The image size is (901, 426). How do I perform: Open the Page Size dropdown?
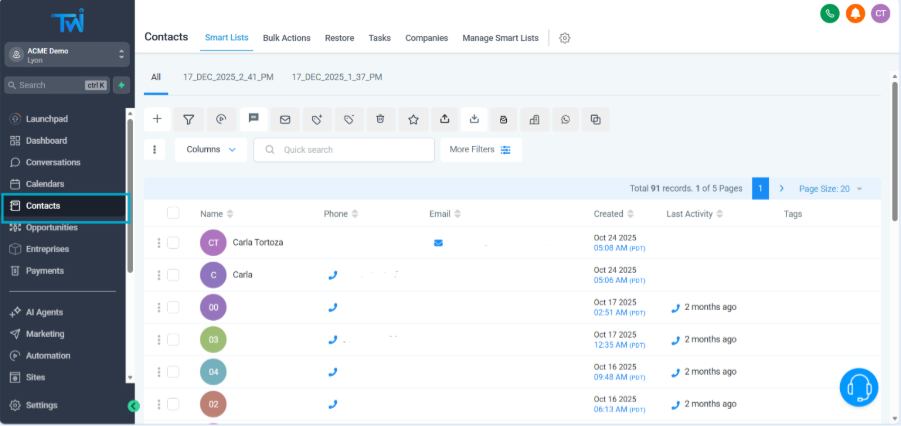pyautogui.click(x=830, y=188)
